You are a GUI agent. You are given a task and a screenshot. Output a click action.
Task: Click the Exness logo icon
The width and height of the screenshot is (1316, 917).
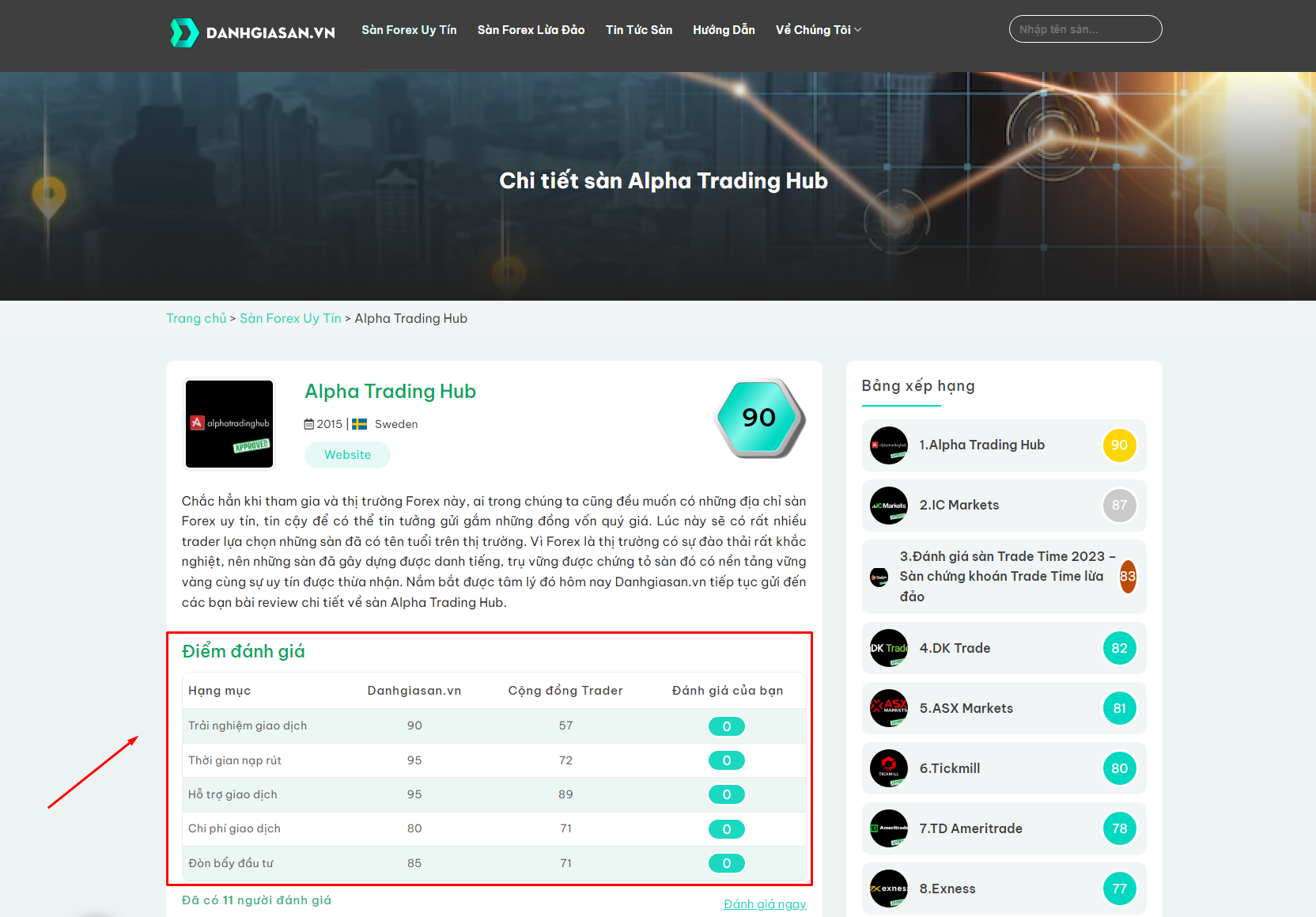click(x=889, y=889)
